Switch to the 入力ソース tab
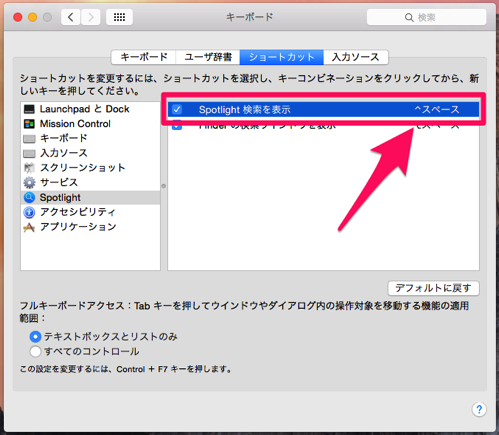The height and width of the screenshot is (435, 499). click(356, 57)
